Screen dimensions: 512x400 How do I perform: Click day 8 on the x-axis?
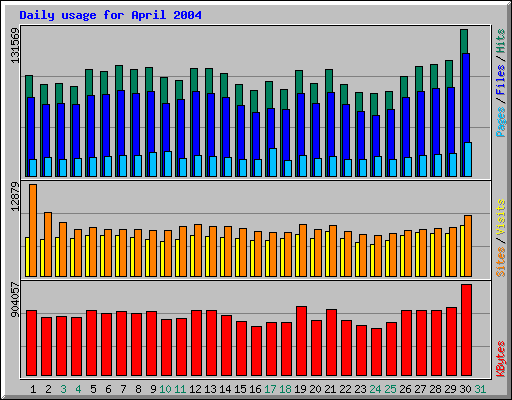(138, 389)
